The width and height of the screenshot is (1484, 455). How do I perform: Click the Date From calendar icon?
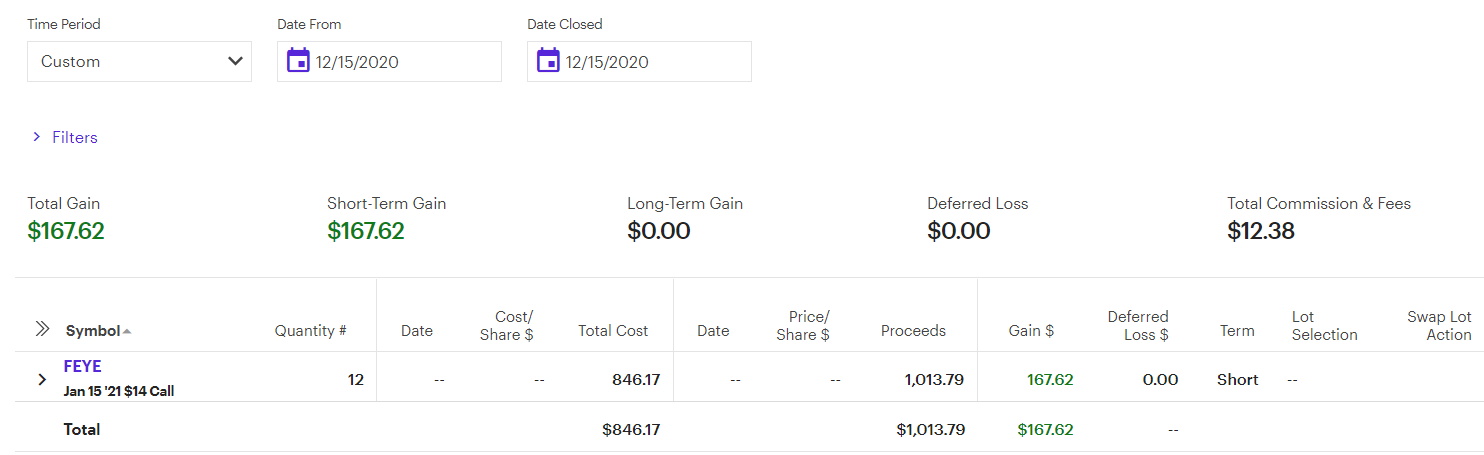298,62
